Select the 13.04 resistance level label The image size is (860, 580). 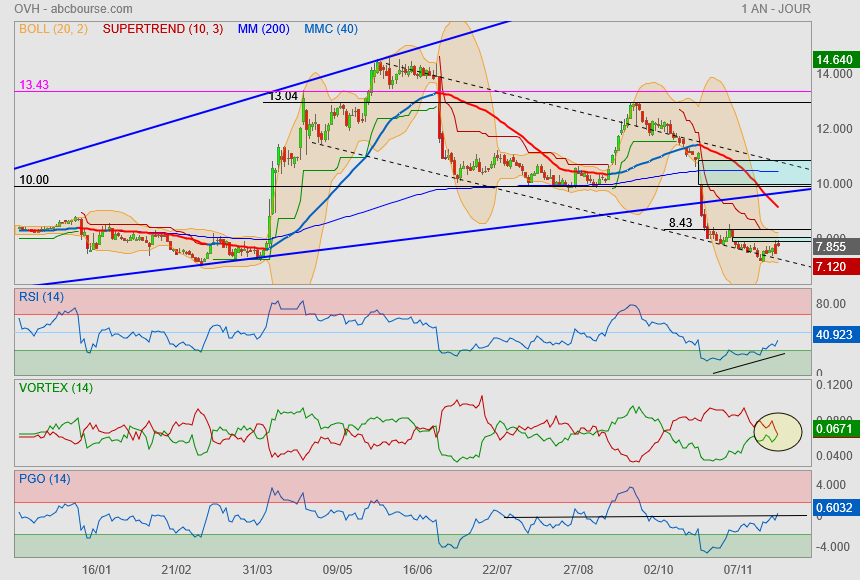pyautogui.click(x=284, y=96)
